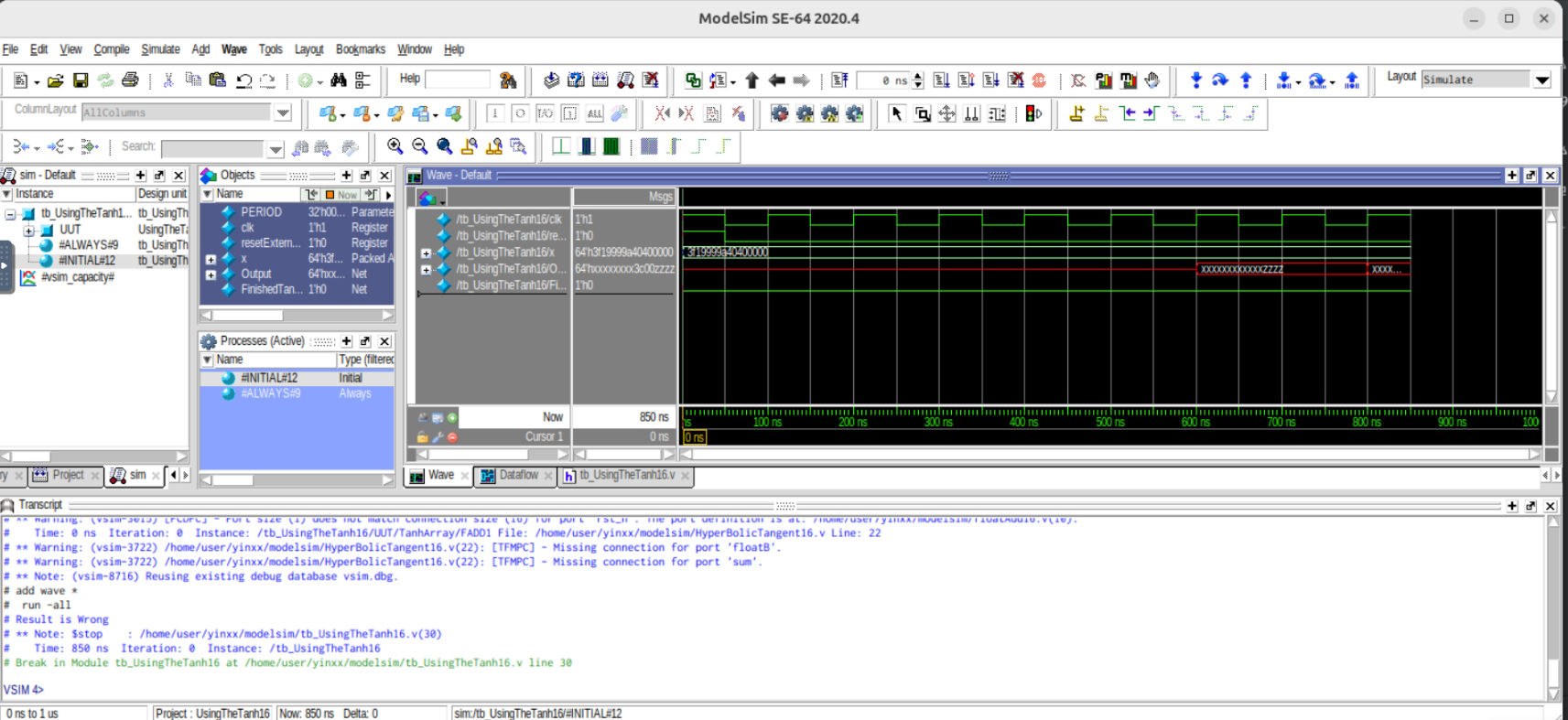Click the Pan Mode cross-arrows tool
This screenshot has width=1568, height=720.
point(947,113)
